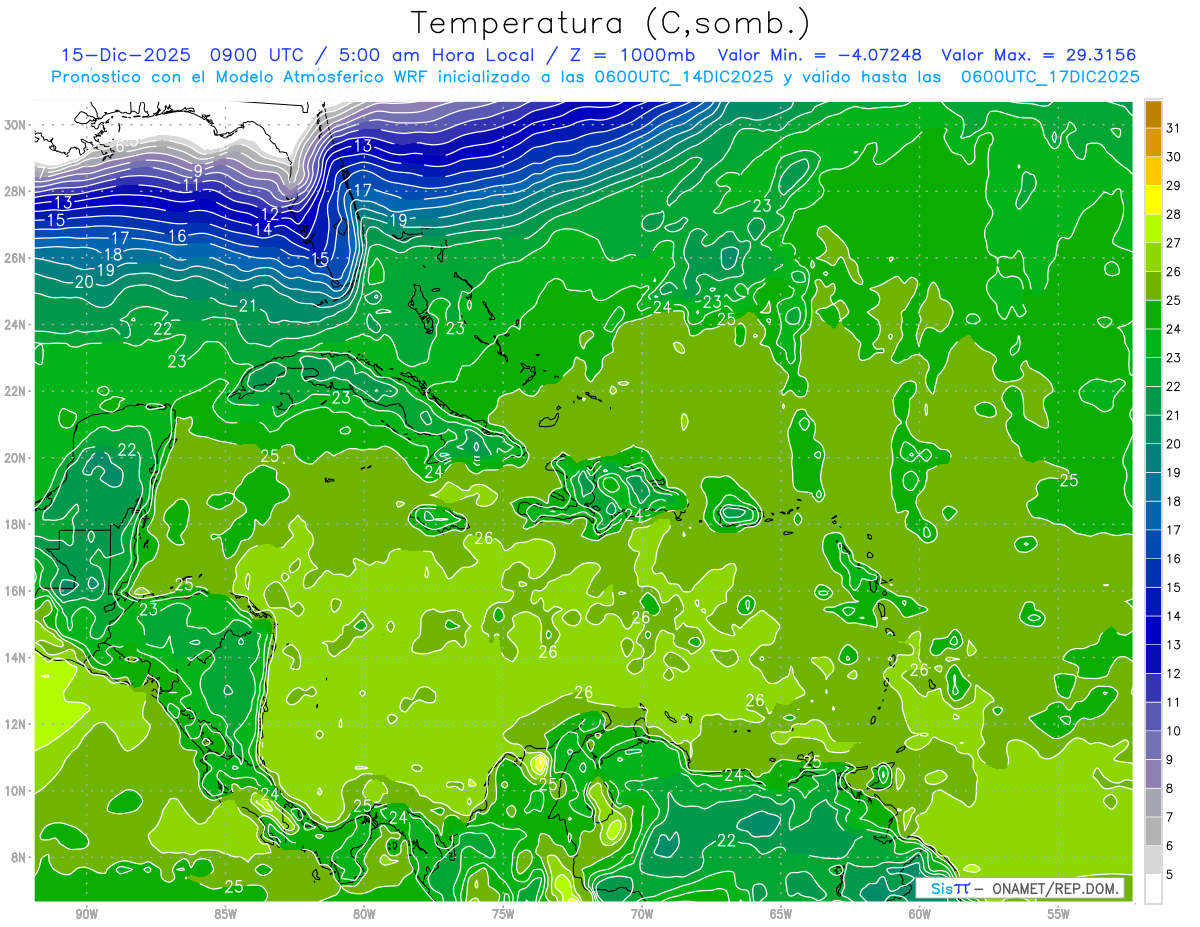Click the "60W" longitude axis label
The height and width of the screenshot is (927, 1200).
(920, 915)
